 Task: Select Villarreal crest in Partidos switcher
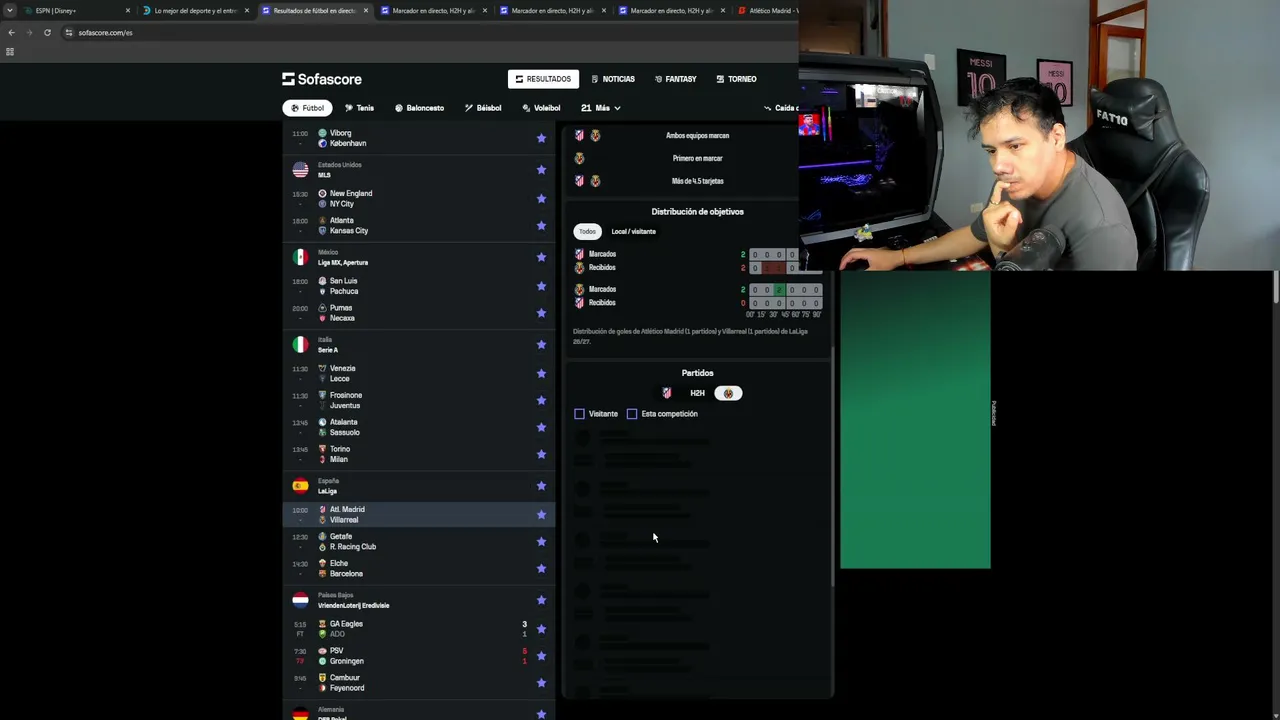click(x=728, y=393)
